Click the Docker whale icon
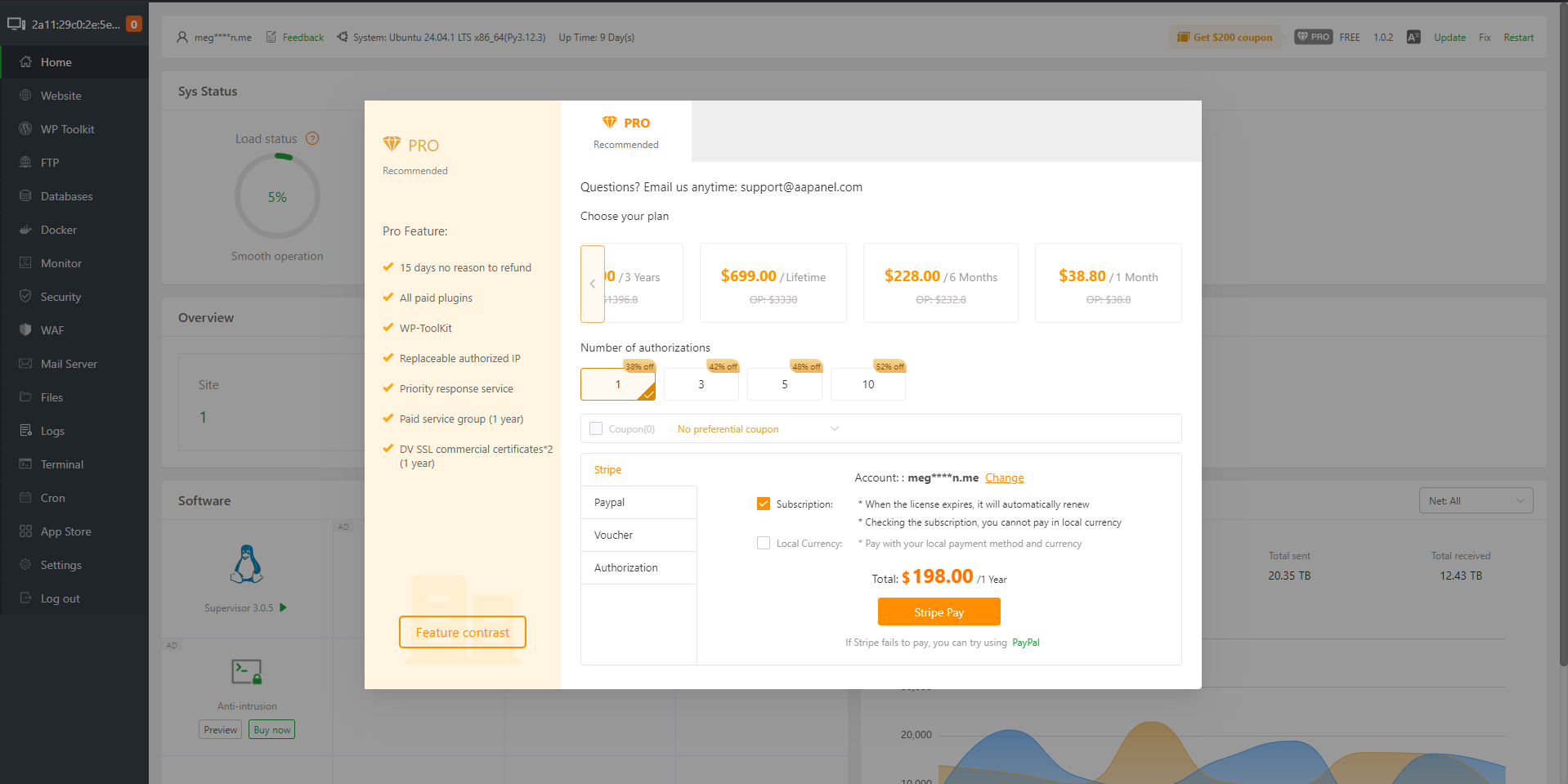The width and height of the screenshot is (1568, 784). coord(25,230)
